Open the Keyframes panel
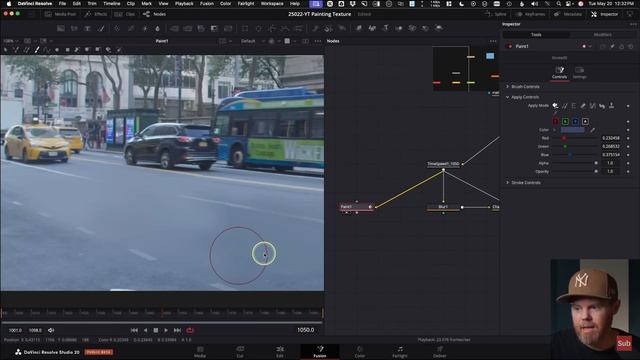This screenshot has height=360, width=640. (530, 14)
